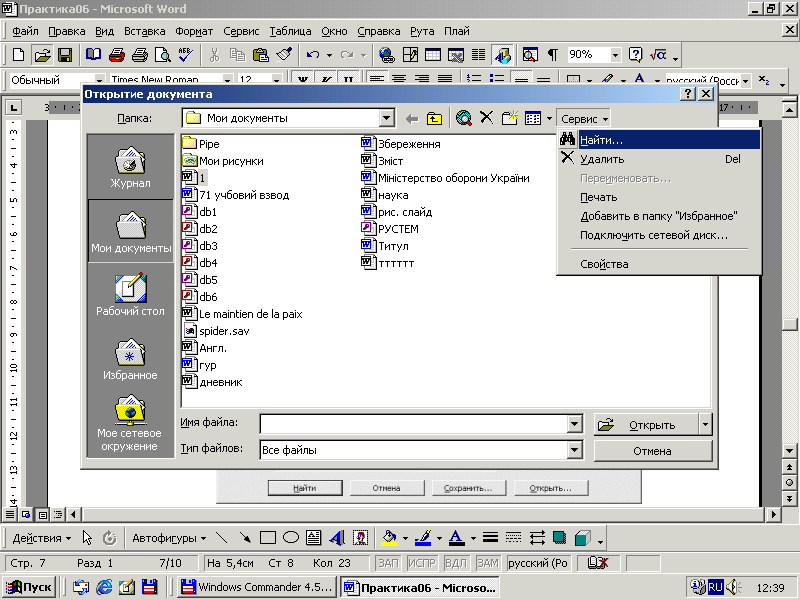Select the Pipe folder in file list
Viewport: 800px width, 600px height.
201,144
